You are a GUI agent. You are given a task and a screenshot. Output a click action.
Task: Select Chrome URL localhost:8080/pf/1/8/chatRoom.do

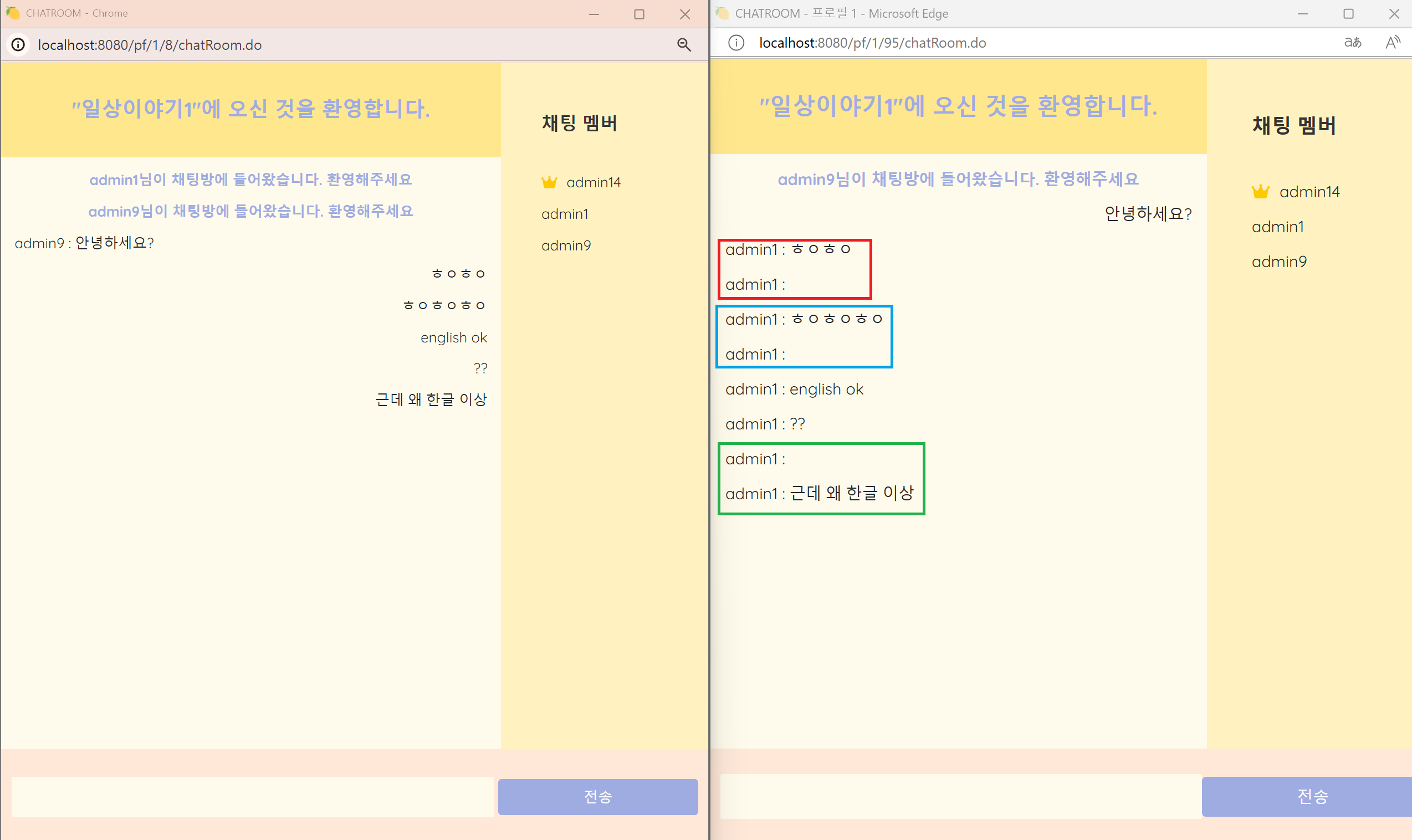tap(150, 45)
